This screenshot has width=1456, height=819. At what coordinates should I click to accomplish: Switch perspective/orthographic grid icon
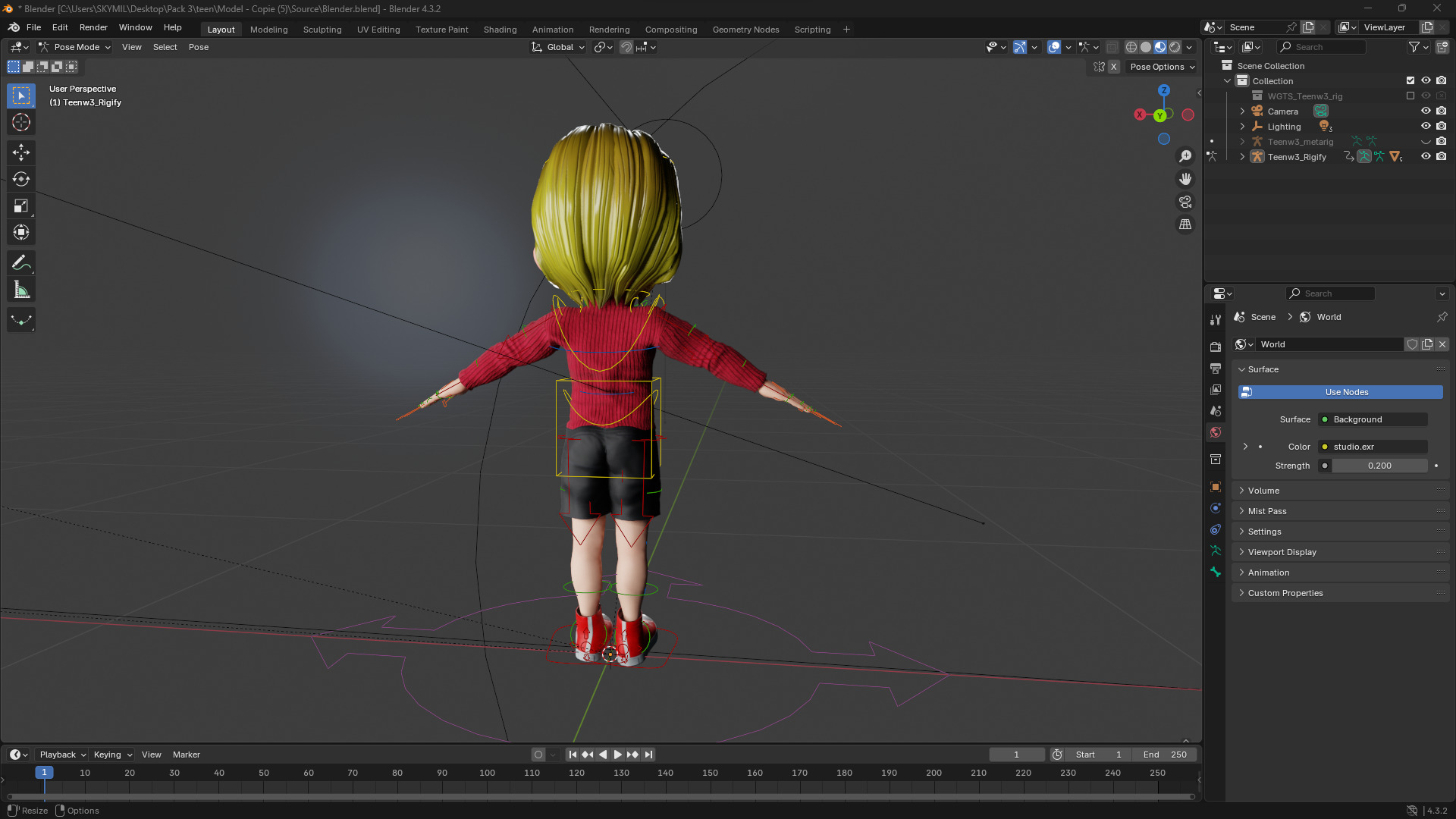click(x=1185, y=224)
